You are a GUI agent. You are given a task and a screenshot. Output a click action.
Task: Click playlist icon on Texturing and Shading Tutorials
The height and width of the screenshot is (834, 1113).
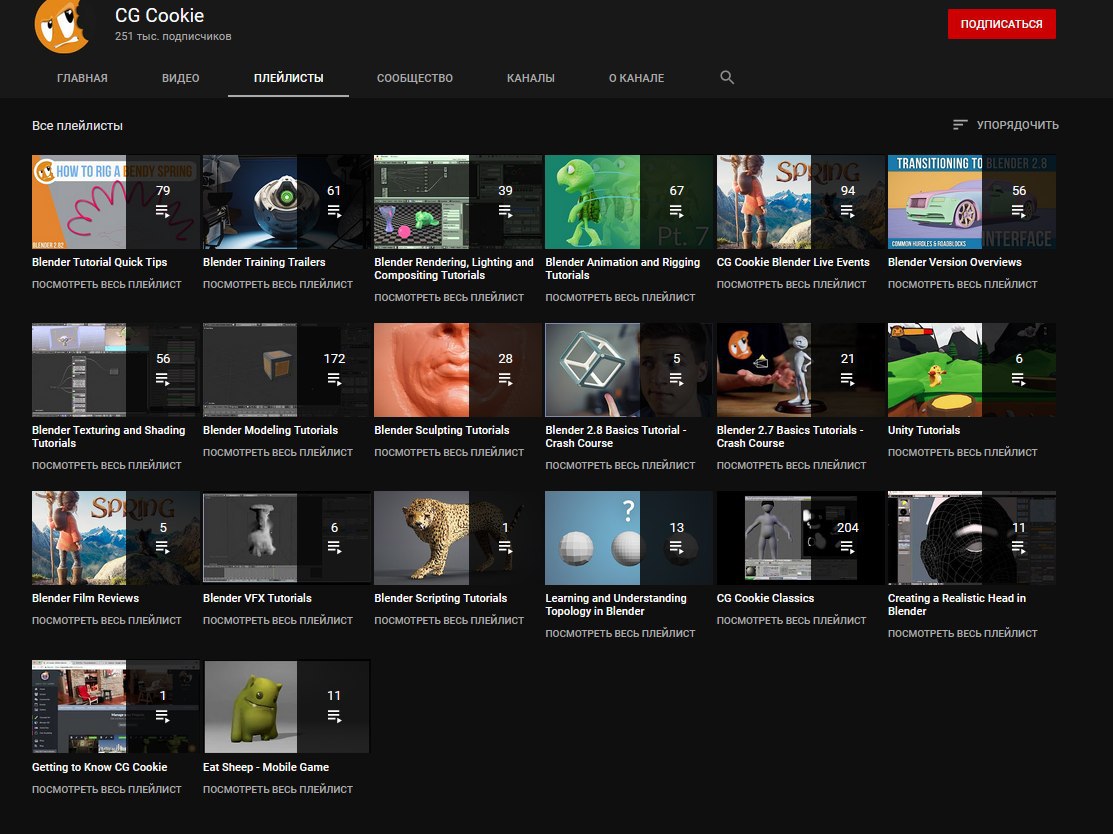(x=163, y=380)
